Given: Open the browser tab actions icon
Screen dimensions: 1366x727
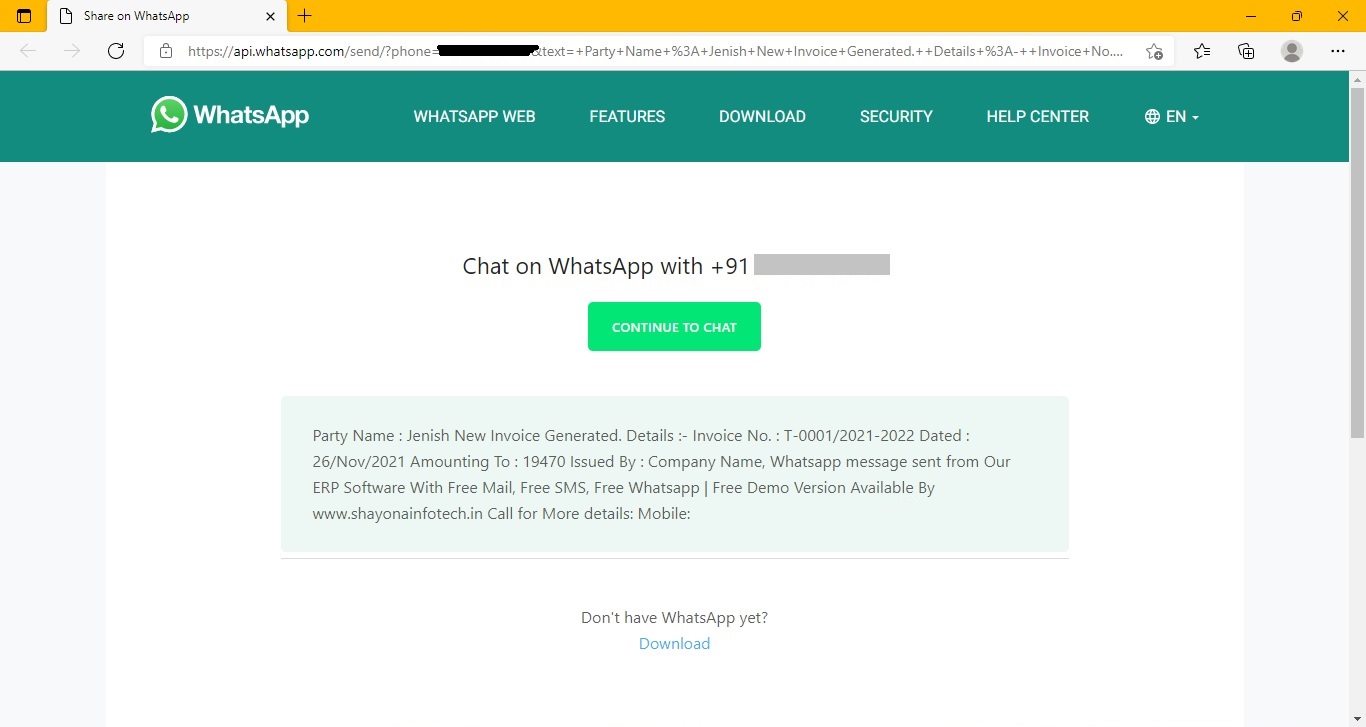Looking at the screenshot, I should pyautogui.click(x=24, y=16).
